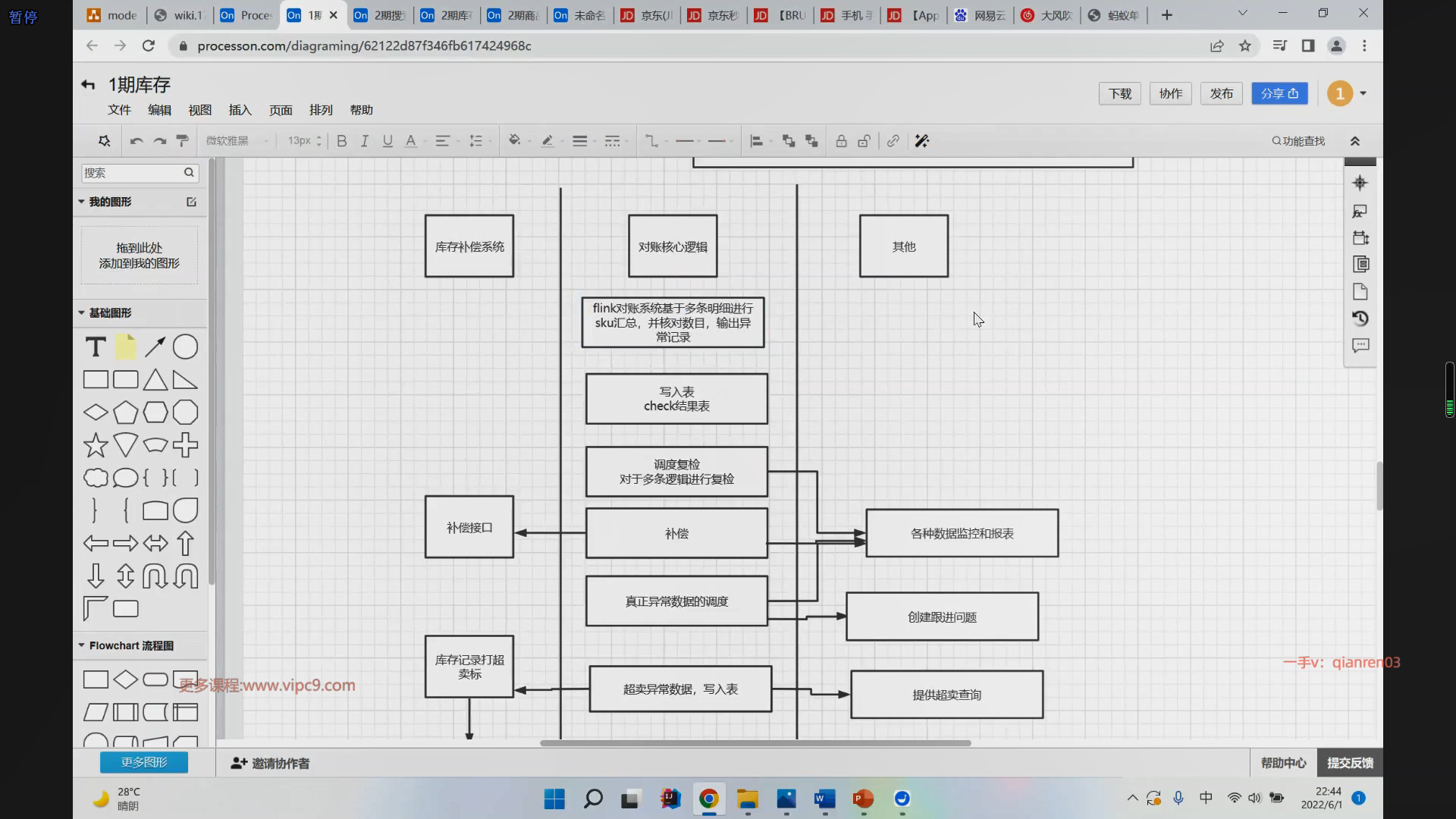Collapse the Flowchart 流程图 section
Image resolution: width=1456 pixels, height=819 pixels.
[x=82, y=645]
